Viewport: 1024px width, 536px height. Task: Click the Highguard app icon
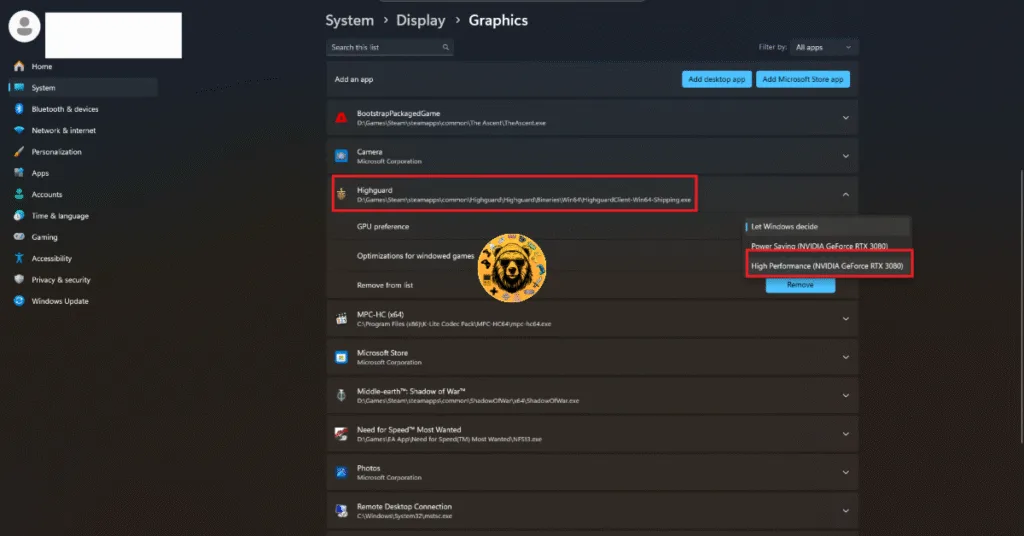[341, 194]
